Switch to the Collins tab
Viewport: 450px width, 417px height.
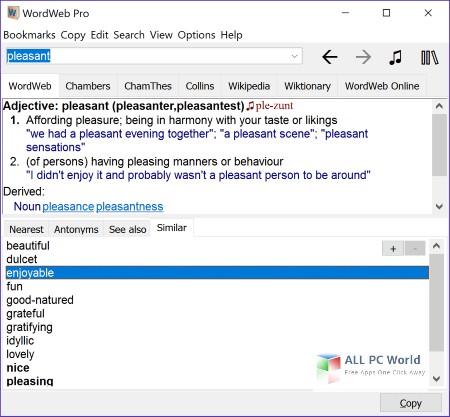click(x=200, y=86)
